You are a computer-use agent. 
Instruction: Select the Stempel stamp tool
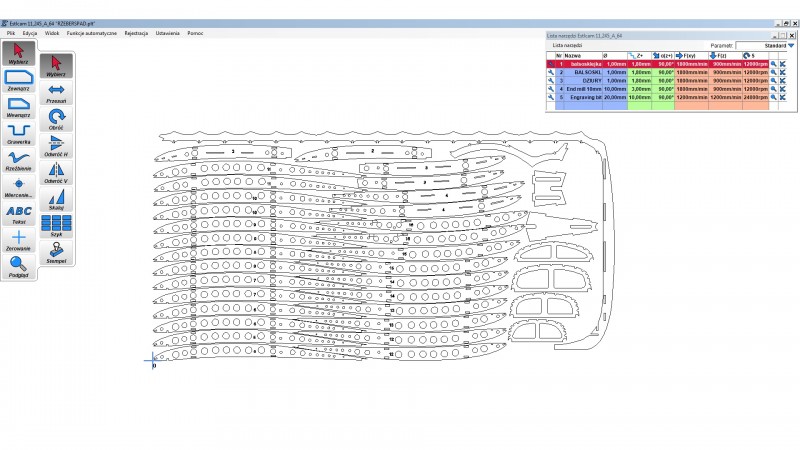click(x=56, y=253)
